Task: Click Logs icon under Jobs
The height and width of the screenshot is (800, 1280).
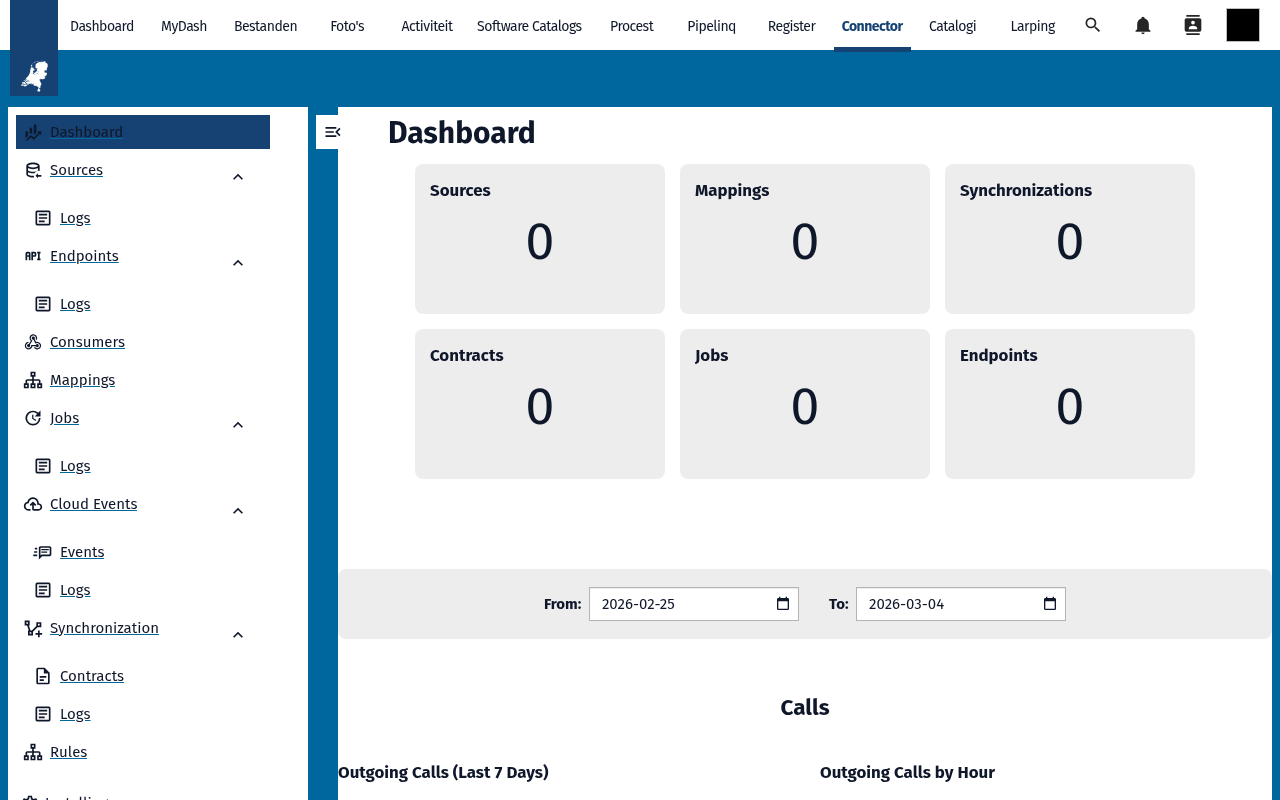Action: coord(43,466)
